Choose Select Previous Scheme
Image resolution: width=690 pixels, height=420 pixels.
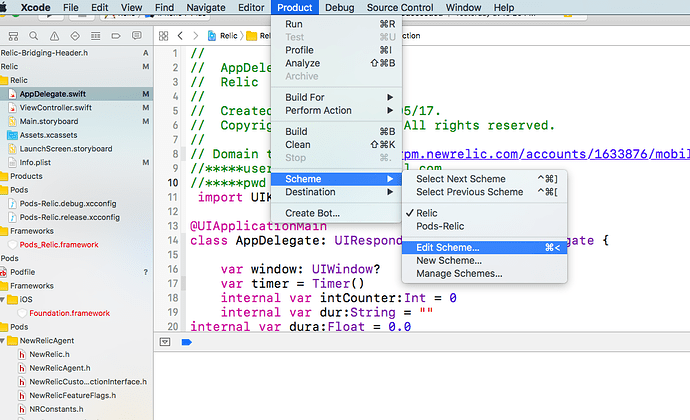point(484,192)
